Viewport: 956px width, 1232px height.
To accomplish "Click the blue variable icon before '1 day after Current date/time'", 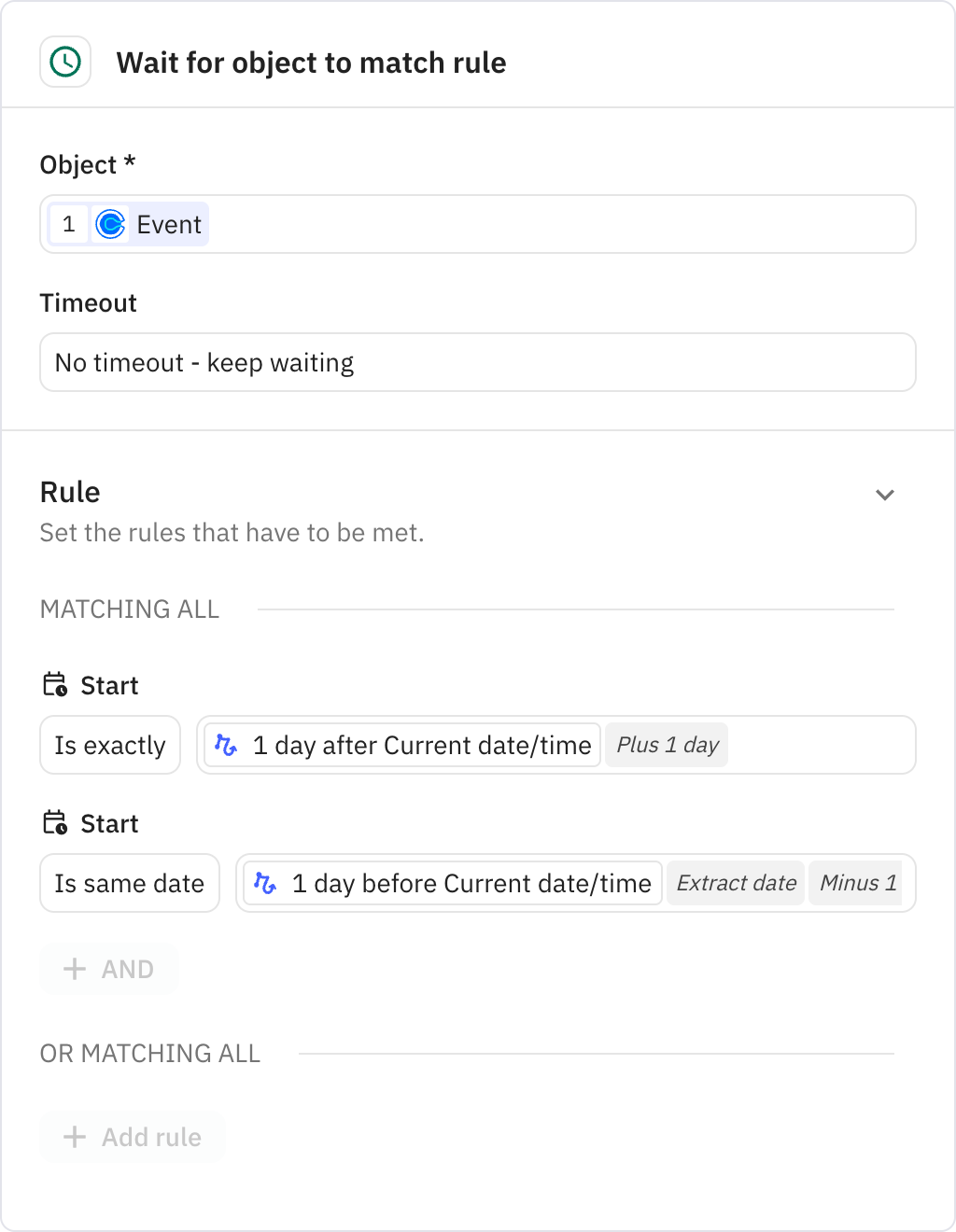I will (x=227, y=745).
